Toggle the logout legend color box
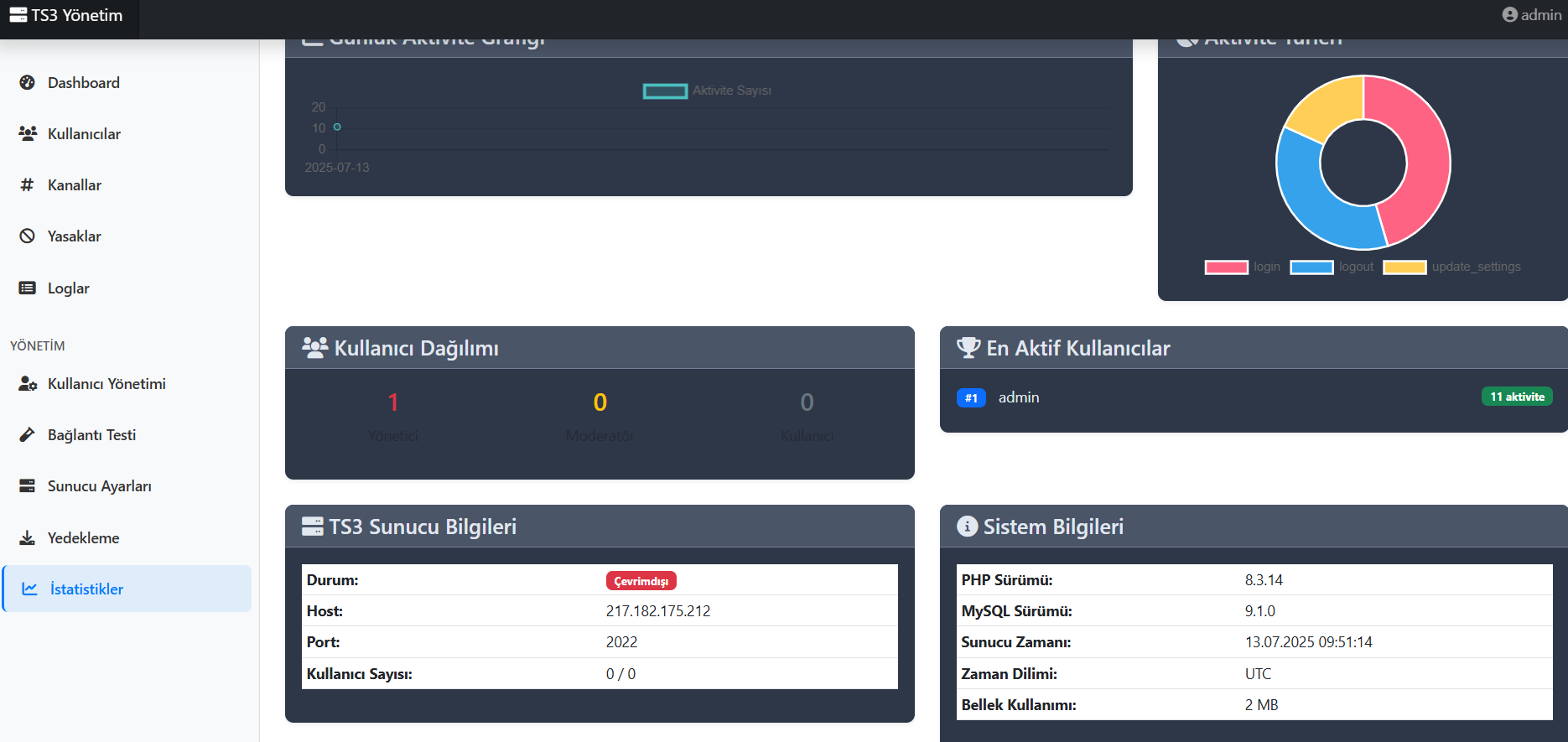Image resolution: width=1568 pixels, height=742 pixels. pos(1311,267)
